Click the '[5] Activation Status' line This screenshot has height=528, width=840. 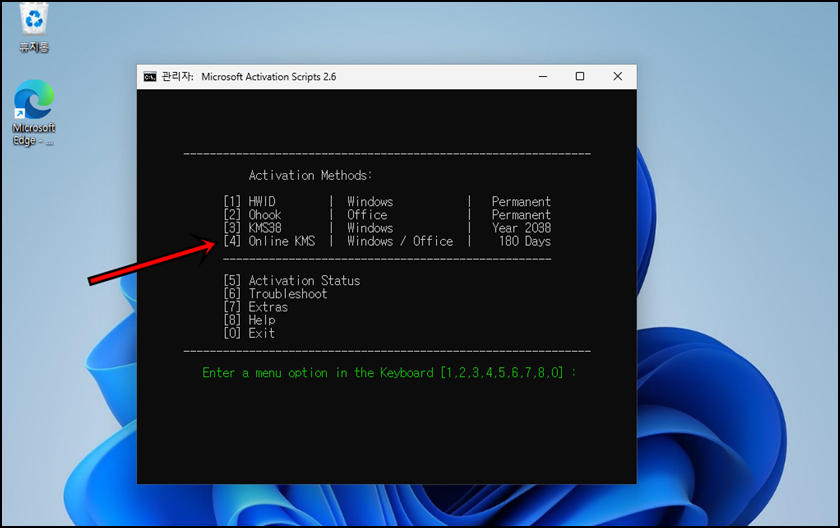click(292, 281)
